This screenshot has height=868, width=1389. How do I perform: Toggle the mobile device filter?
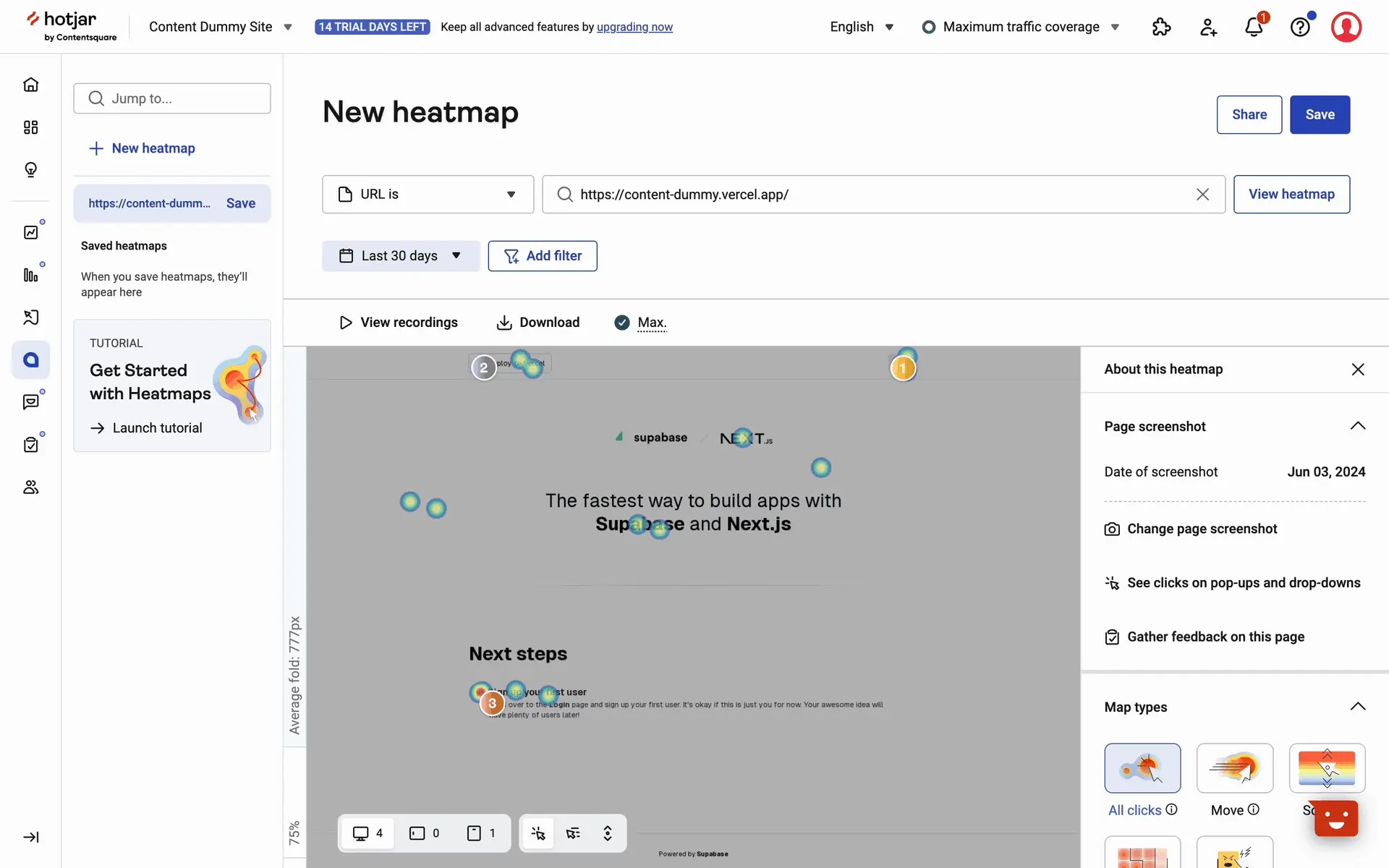(481, 833)
